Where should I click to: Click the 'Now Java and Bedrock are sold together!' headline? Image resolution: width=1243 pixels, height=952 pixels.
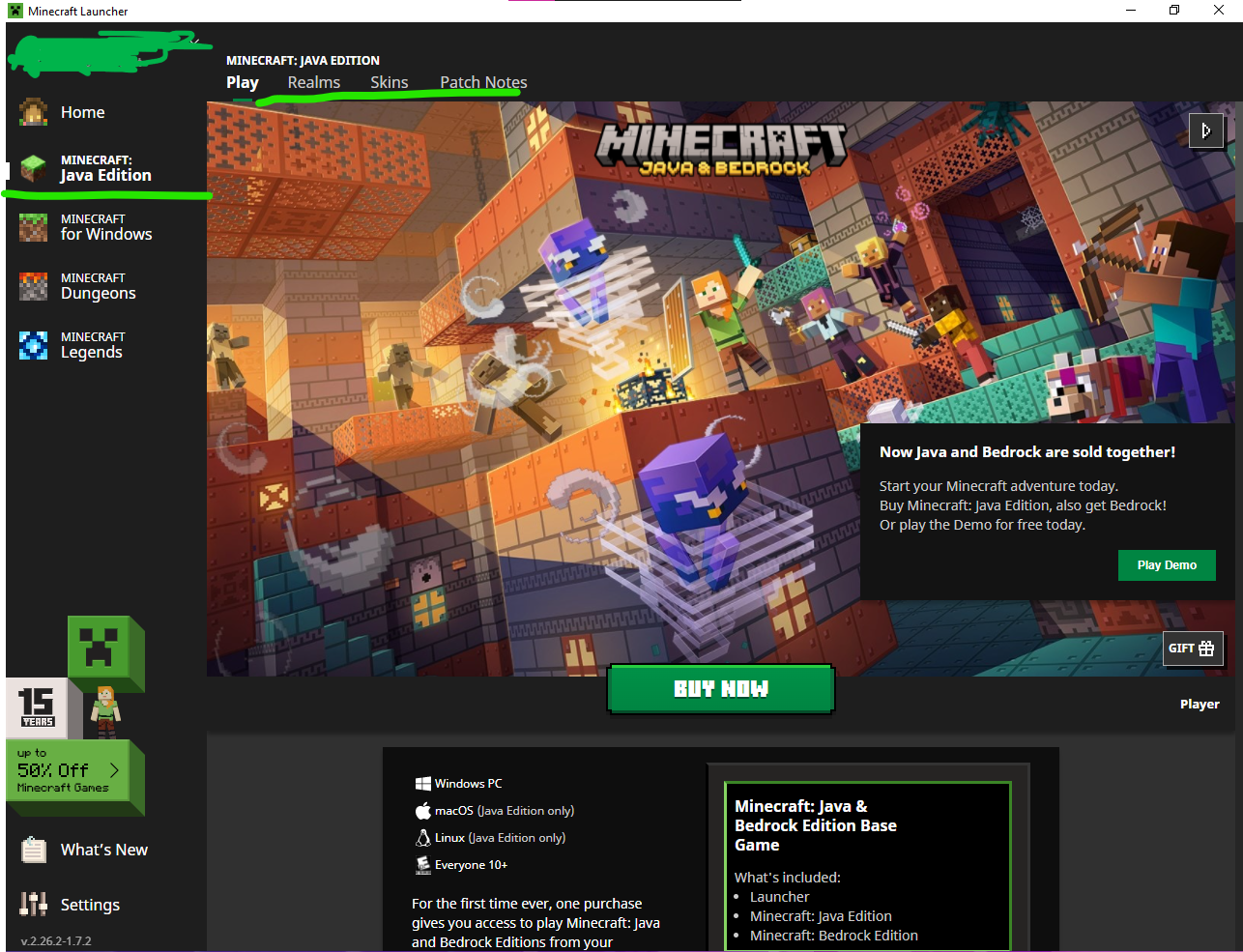[1027, 452]
